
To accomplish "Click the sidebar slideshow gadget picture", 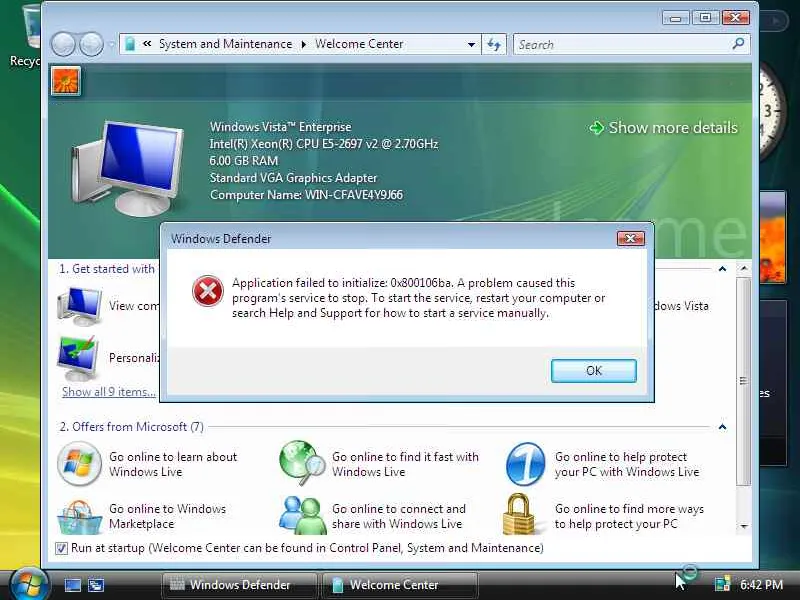I will pos(772,237).
